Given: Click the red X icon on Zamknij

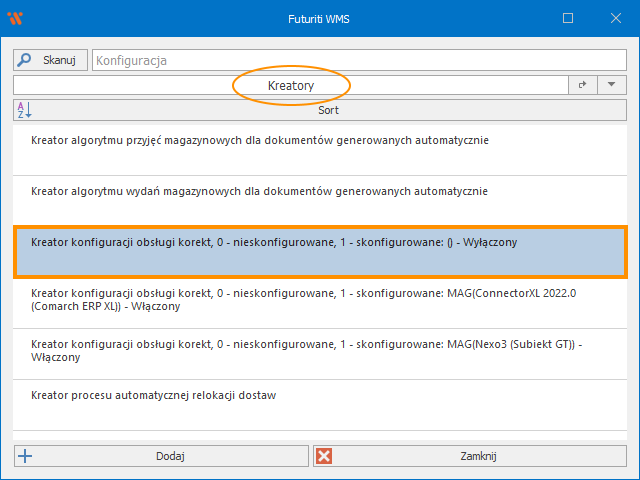Looking at the screenshot, I should click(324, 456).
